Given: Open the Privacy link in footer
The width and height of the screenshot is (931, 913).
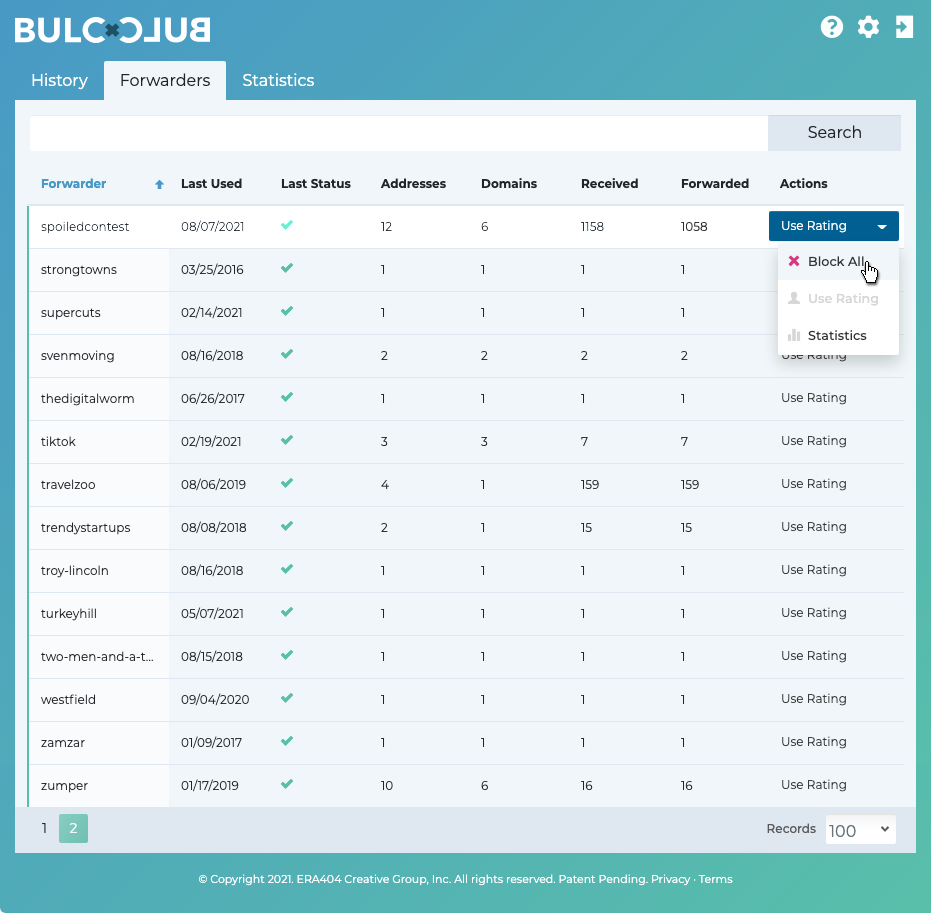Looking at the screenshot, I should click(670, 879).
